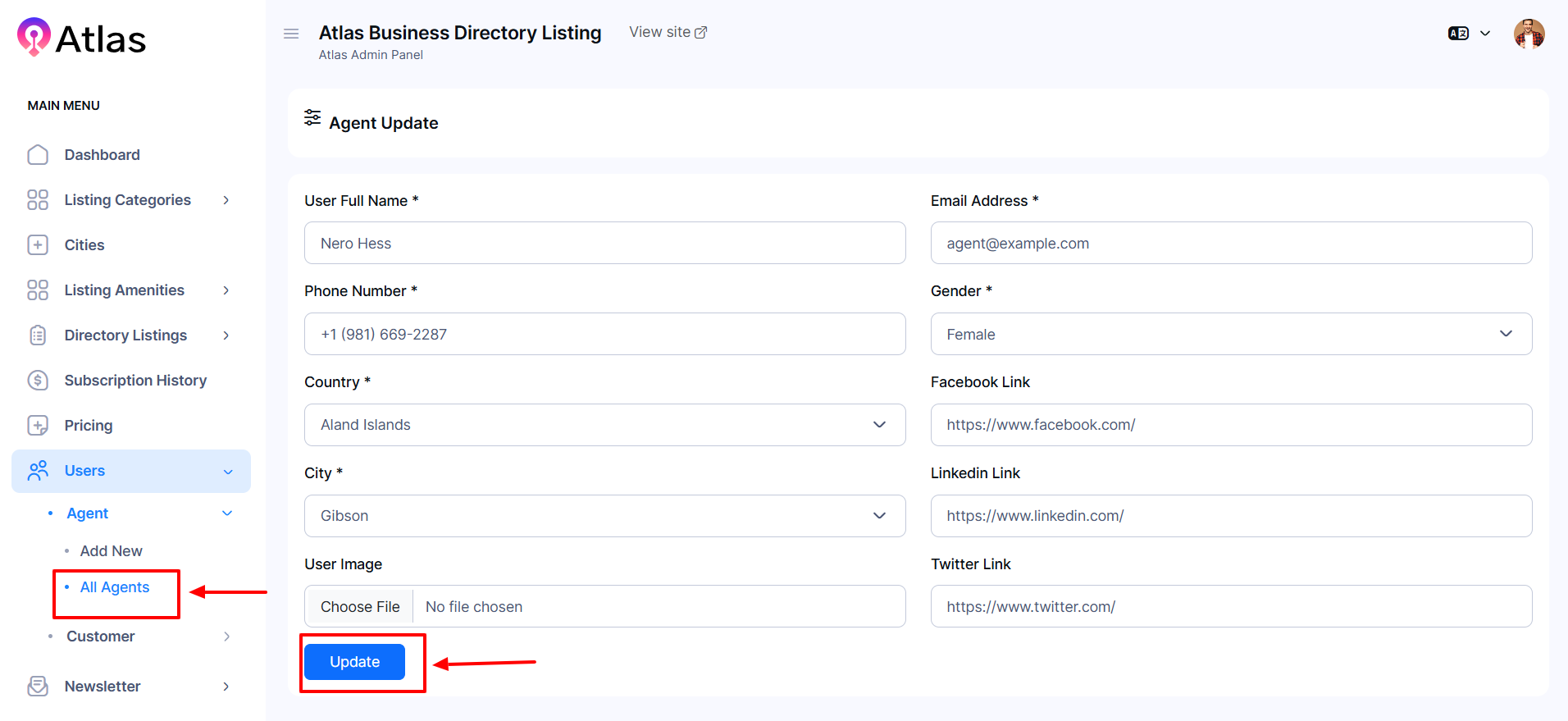The image size is (1568, 721).
Task: Click the Pricing sidebar icon
Action: pos(38,426)
